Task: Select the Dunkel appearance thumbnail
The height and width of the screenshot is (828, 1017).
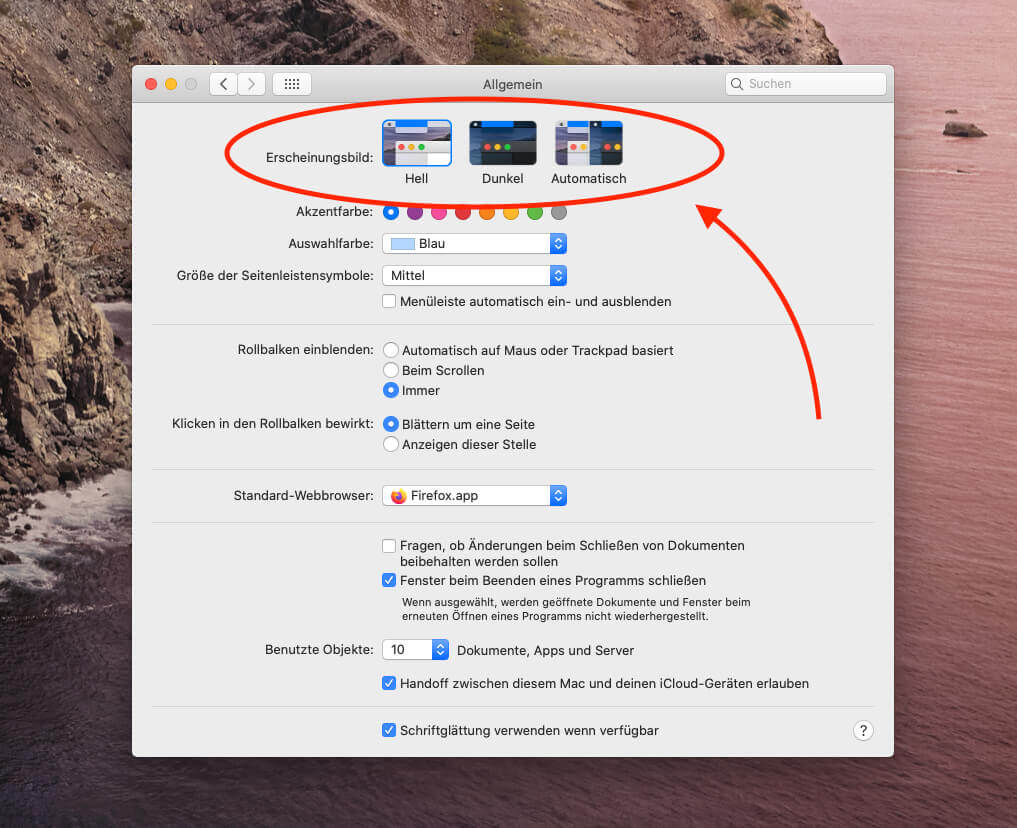Action: pyautogui.click(x=503, y=143)
